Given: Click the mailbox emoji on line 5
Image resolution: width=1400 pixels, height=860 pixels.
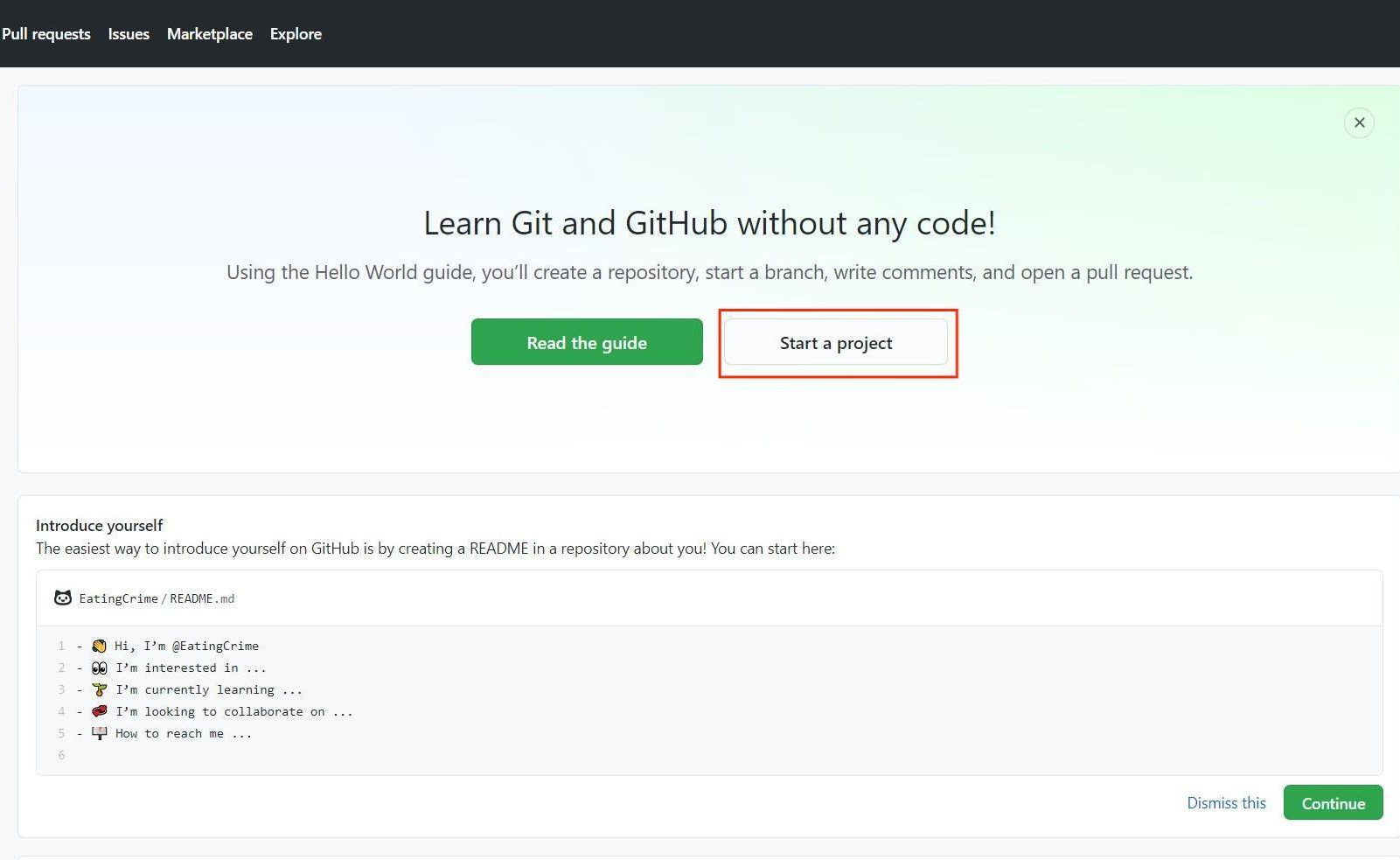Looking at the screenshot, I should 100,733.
